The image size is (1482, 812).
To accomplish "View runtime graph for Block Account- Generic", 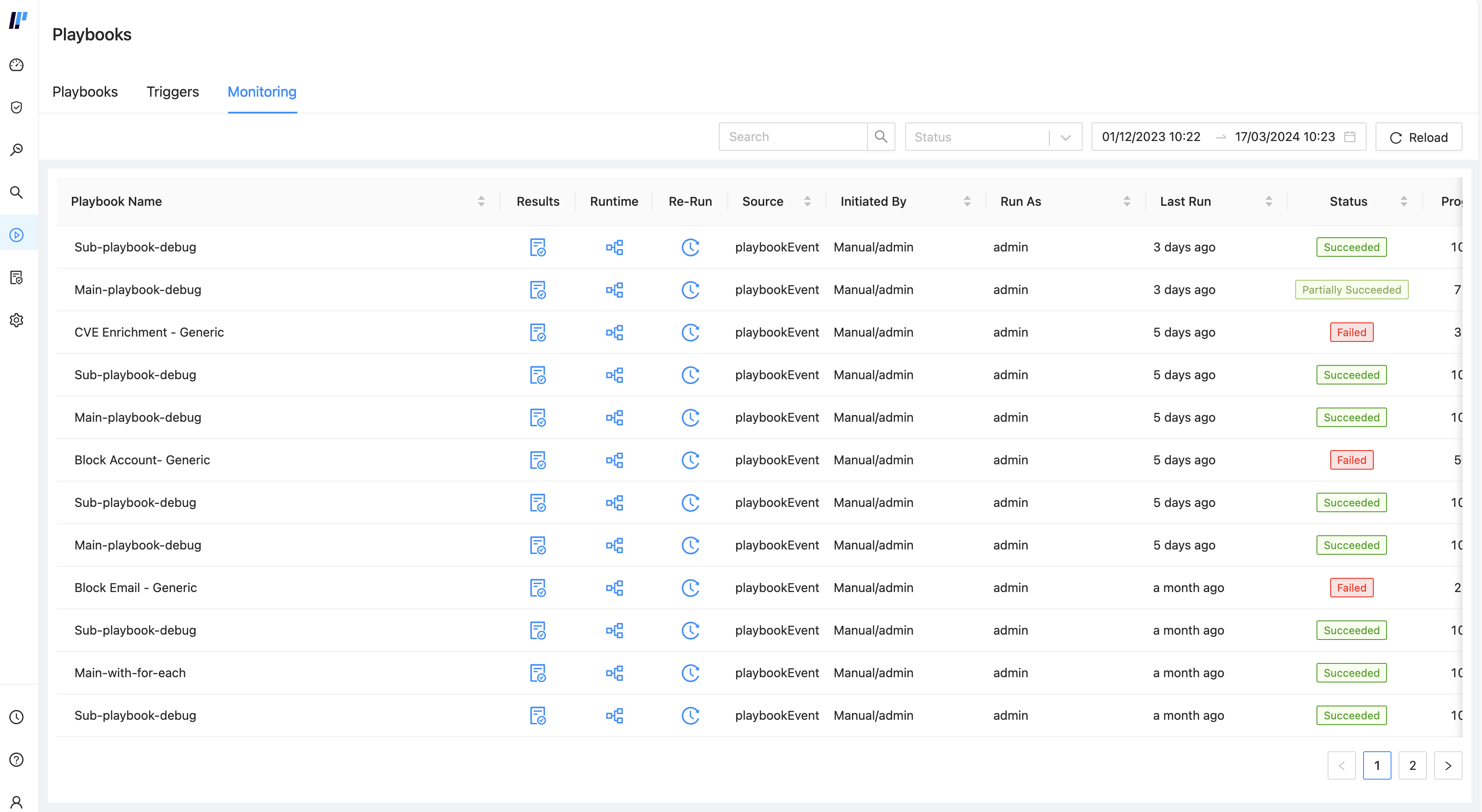I will pyautogui.click(x=614, y=460).
